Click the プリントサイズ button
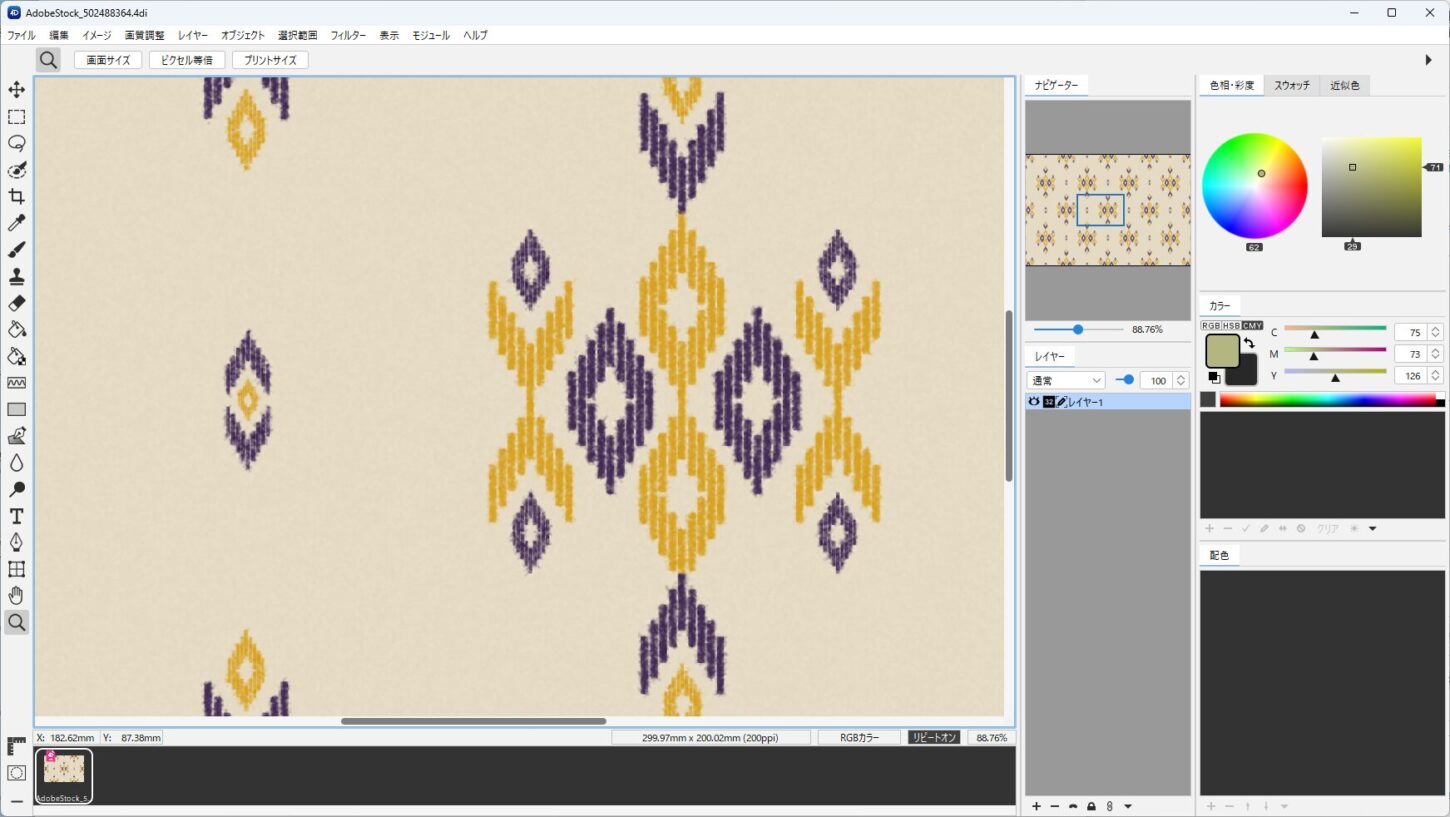The height and width of the screenshot is (817, 1450). pyautogui.click(x=270, y=60)
